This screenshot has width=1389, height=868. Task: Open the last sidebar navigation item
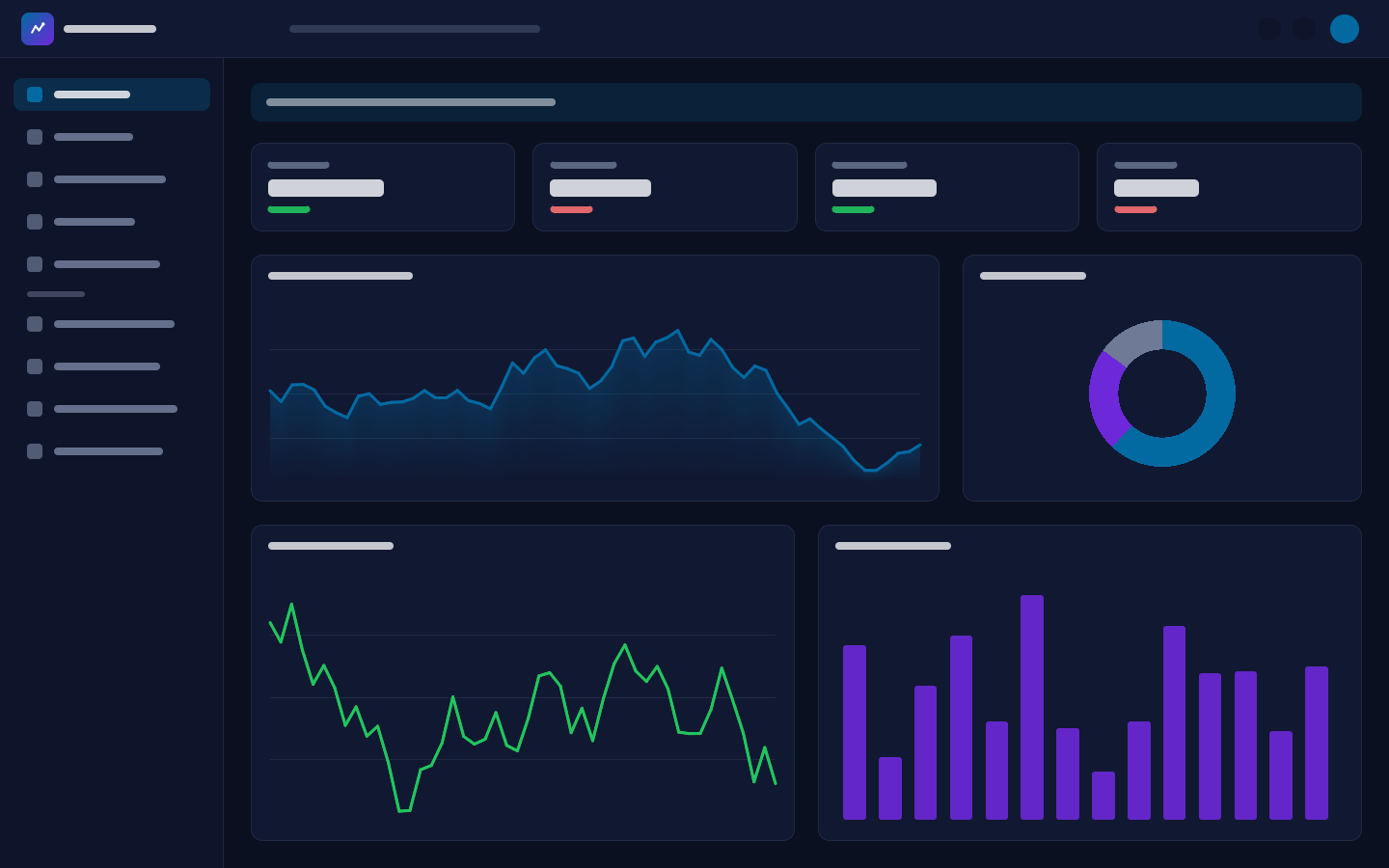[112, 451]
